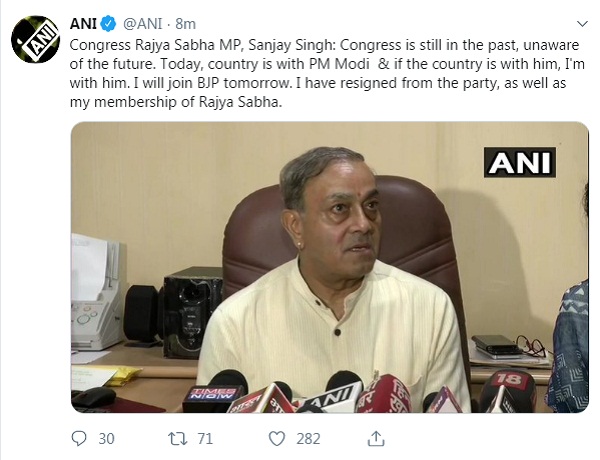Open the 8m timestamp link
Image resolution: width=600 pixels, height=460 pixels.
click(x=187, y=23)
